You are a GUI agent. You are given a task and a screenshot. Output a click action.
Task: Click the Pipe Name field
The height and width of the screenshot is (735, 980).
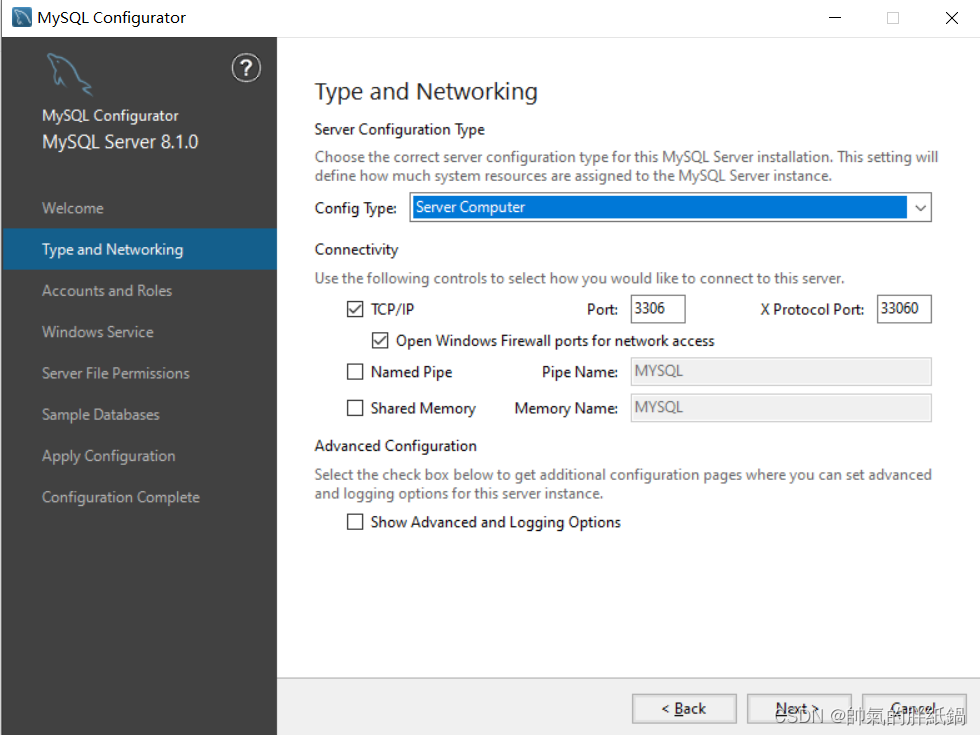click(781, 372)
